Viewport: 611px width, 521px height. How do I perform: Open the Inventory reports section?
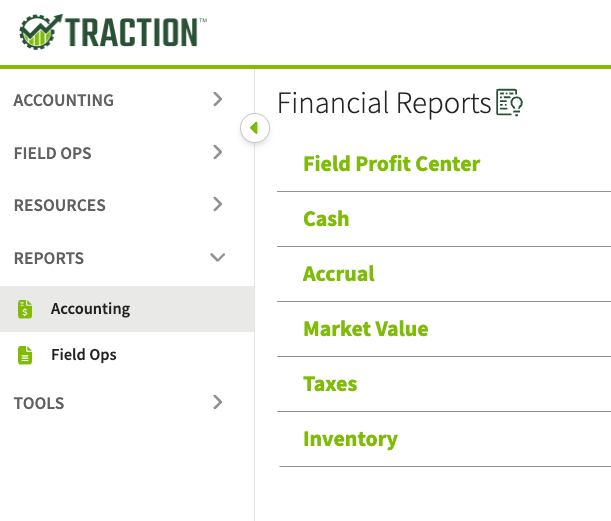[x=350, y=439]
